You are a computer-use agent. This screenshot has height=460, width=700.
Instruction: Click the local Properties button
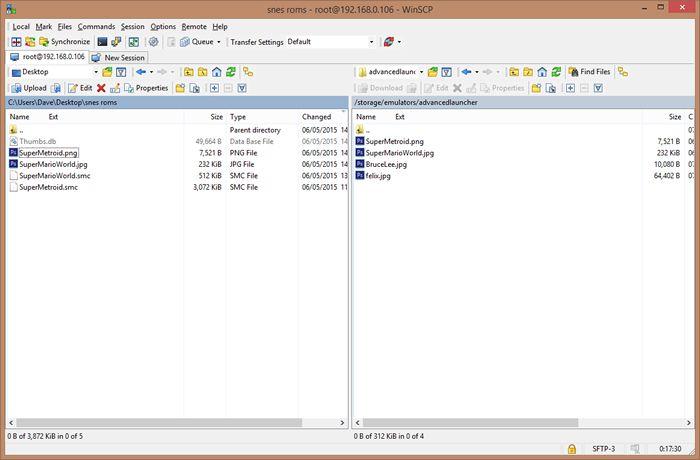[x=146, y=88]
